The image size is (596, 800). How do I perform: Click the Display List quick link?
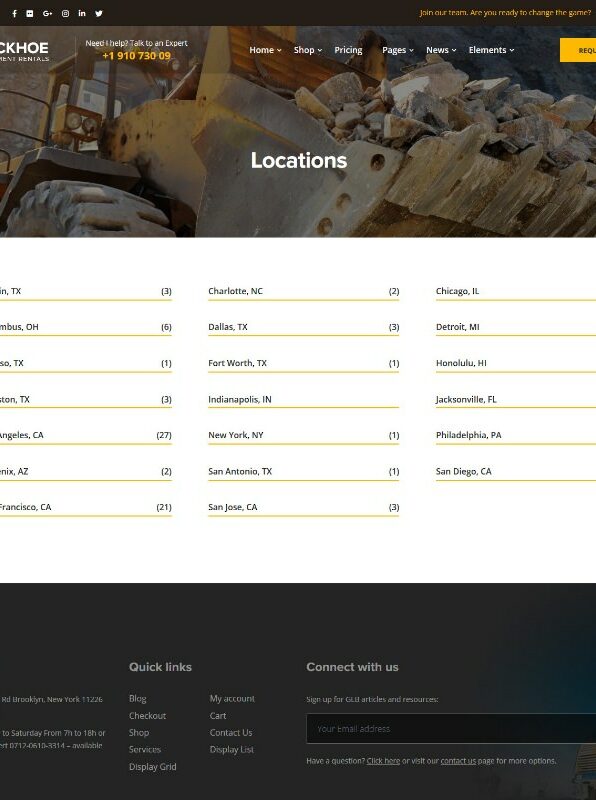[x=232, y=749]
